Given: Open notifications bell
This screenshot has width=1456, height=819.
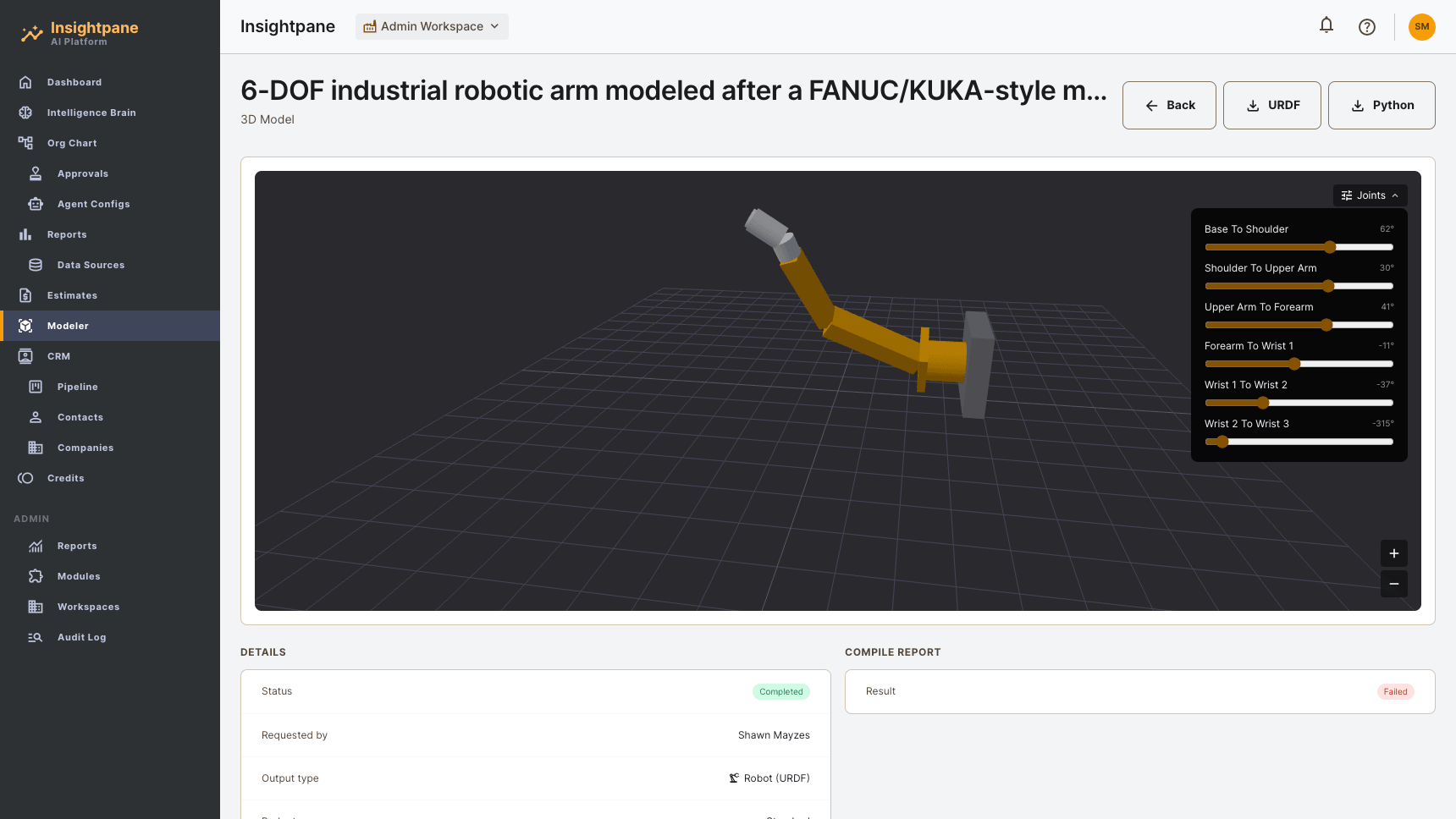Looking at the screenshot, I should point(1326,26).
